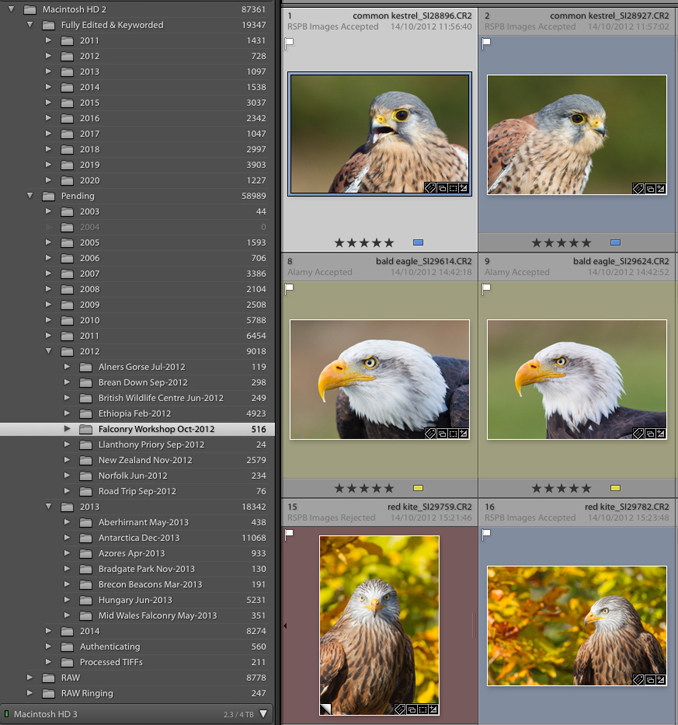Click the develop adjustments badge on common kestrel_SI28927
Viewport: 678px width, 725px height.
(x=661, y=188)
